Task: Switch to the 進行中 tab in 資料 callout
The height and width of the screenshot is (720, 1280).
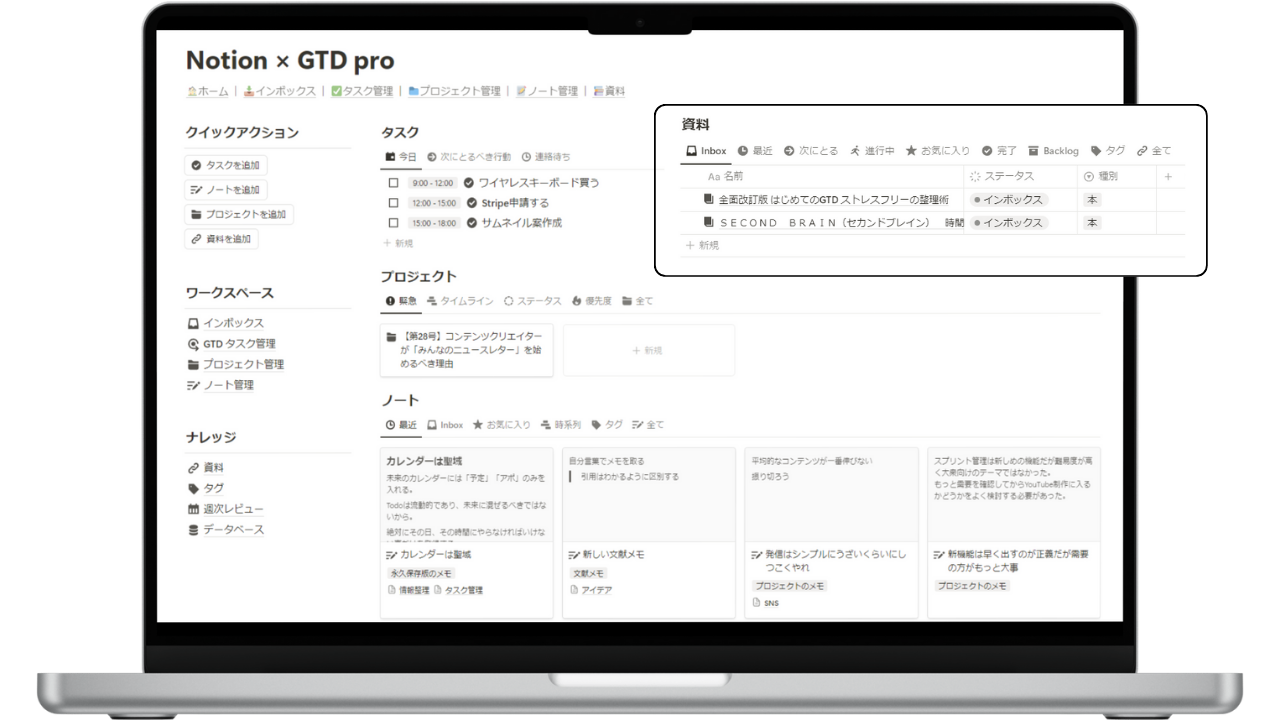Action: pos(872,151)
